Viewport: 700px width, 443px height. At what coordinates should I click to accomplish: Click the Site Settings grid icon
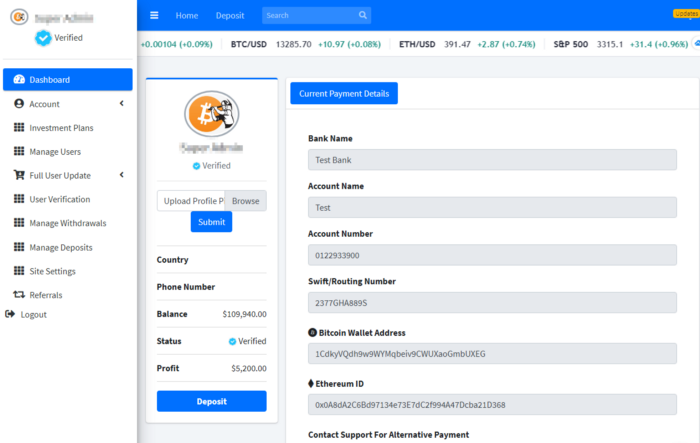tap(19, 271)
